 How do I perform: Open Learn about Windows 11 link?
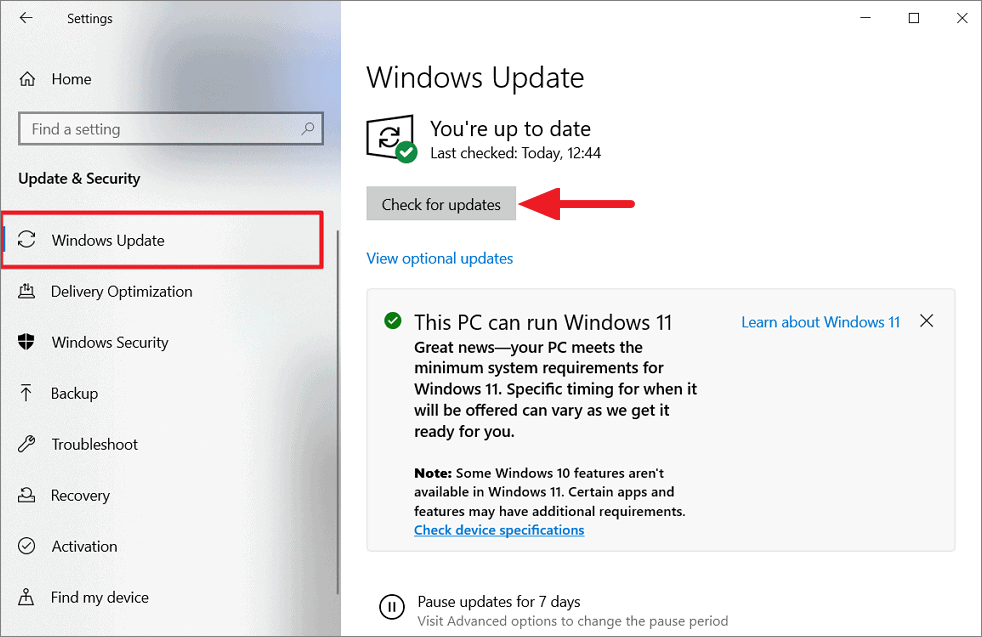pyautogui.click(x=820, y=322)
